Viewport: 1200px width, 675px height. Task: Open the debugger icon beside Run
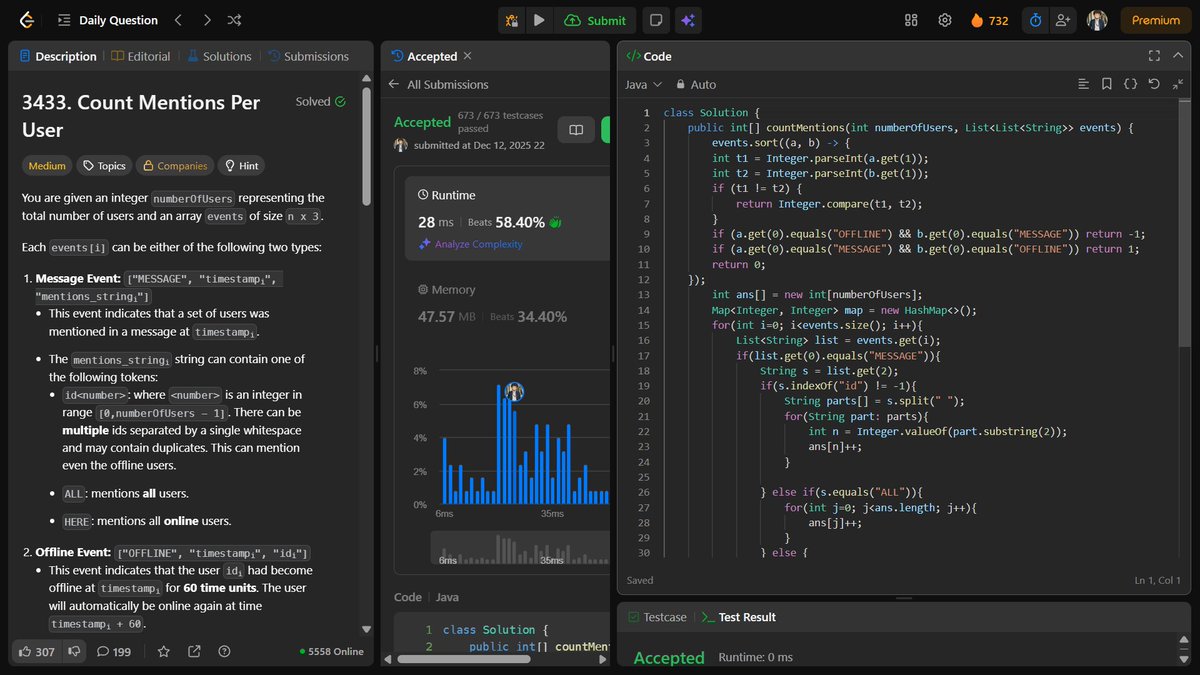point(512,20)
